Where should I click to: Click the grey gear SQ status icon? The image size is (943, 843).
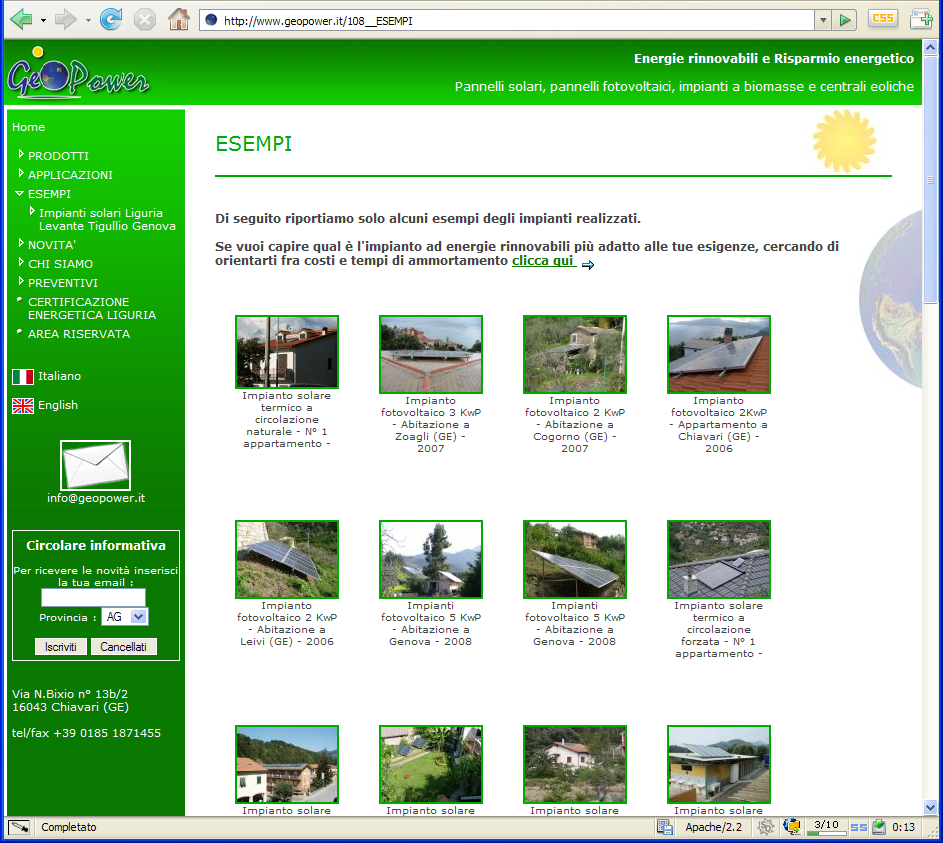765,827
